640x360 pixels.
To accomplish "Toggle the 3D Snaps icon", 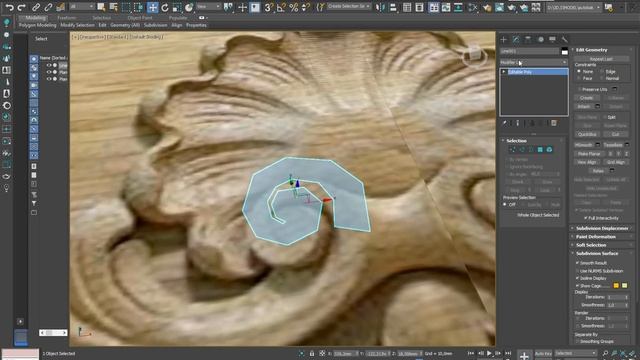I will click(269, 7).
